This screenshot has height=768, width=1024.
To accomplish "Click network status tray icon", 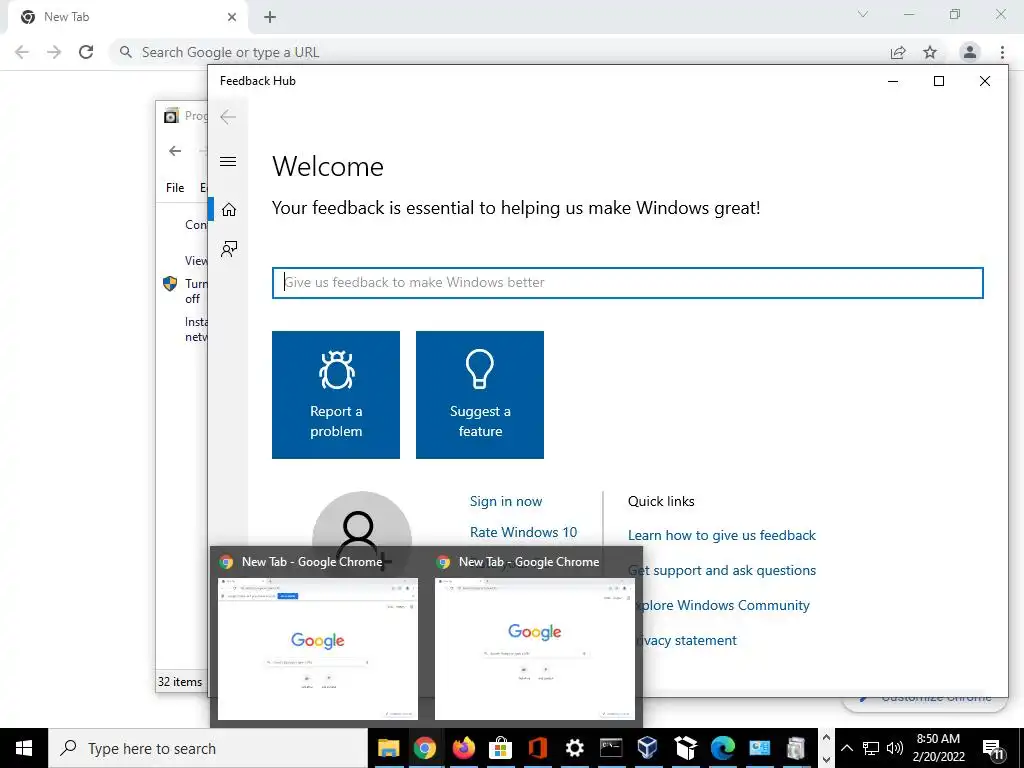I will 871,748.
